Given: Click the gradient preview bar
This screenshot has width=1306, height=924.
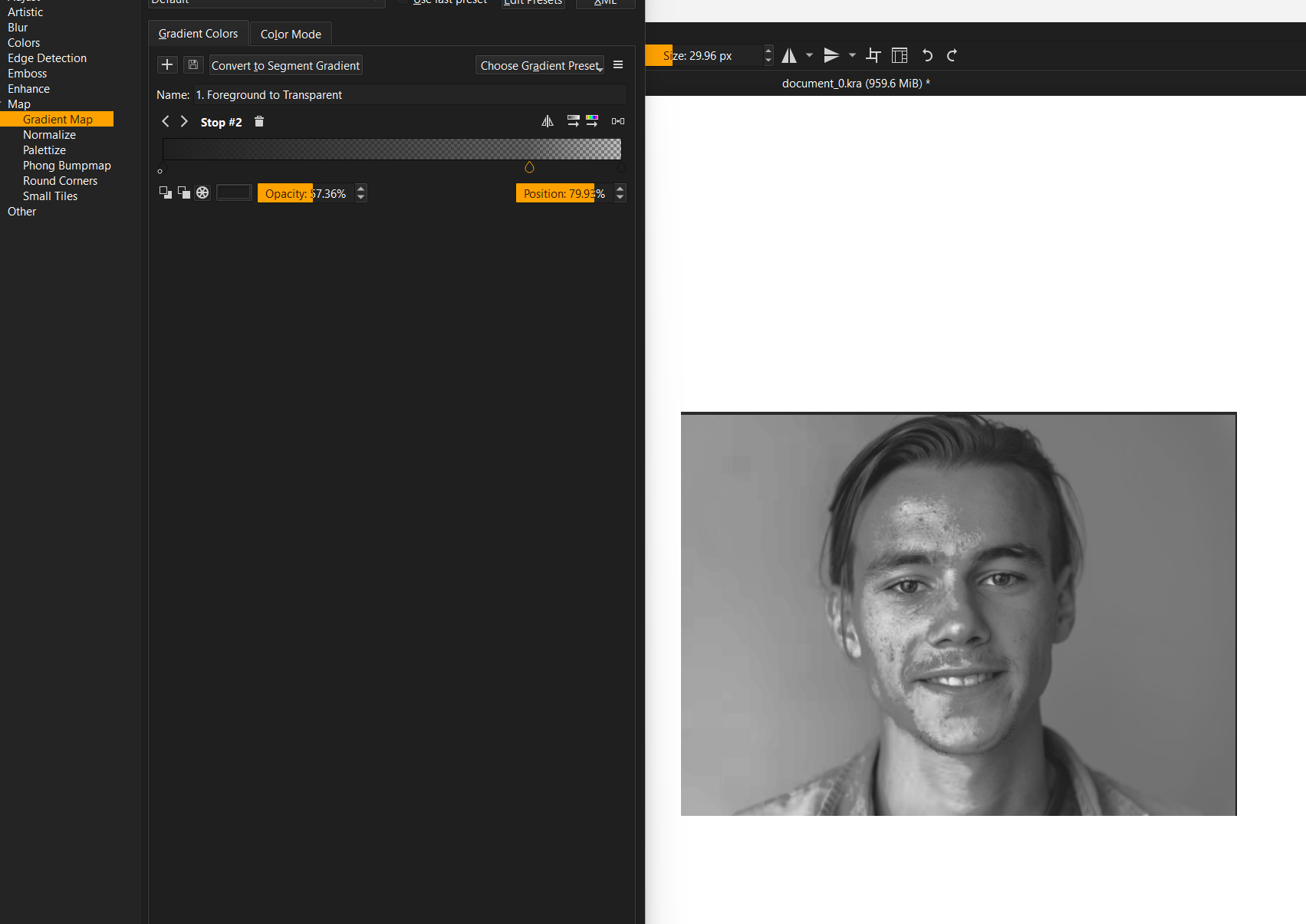Looking at the screenshot, I should (392, 149).
